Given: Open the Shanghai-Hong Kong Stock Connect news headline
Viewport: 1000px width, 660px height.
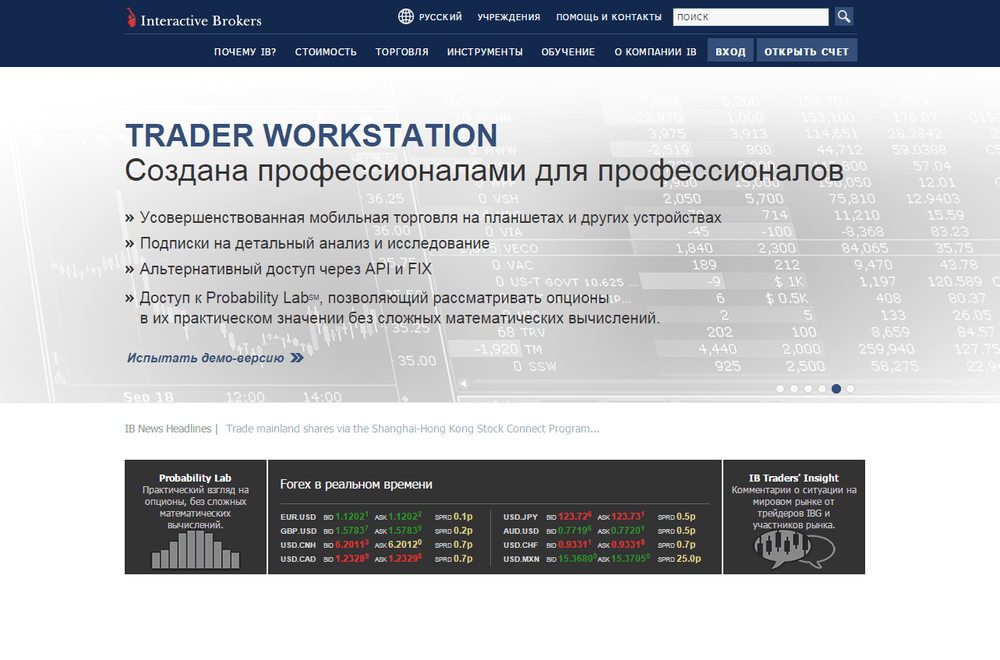Looking at the screenshot, I should pos(413,429).
